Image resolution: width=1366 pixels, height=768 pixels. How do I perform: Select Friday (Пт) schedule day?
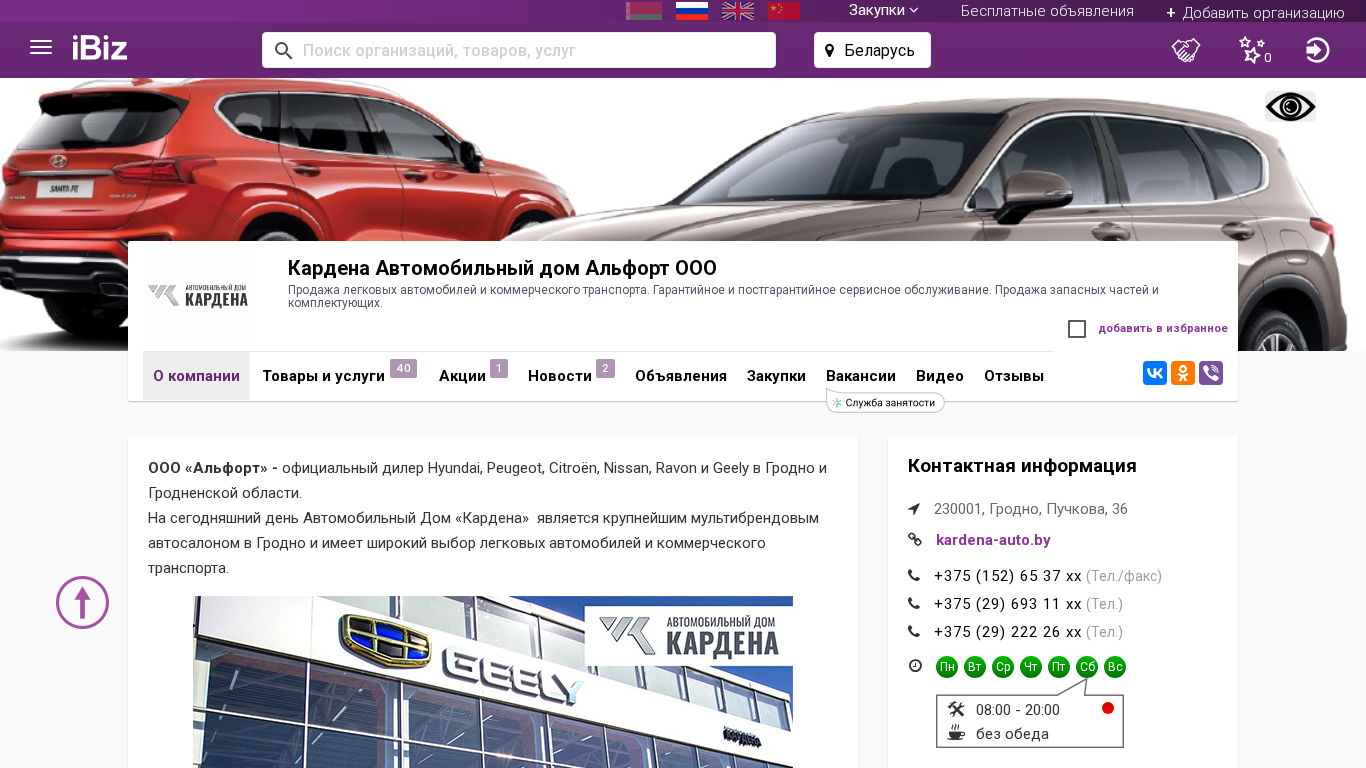point(1059,667)
